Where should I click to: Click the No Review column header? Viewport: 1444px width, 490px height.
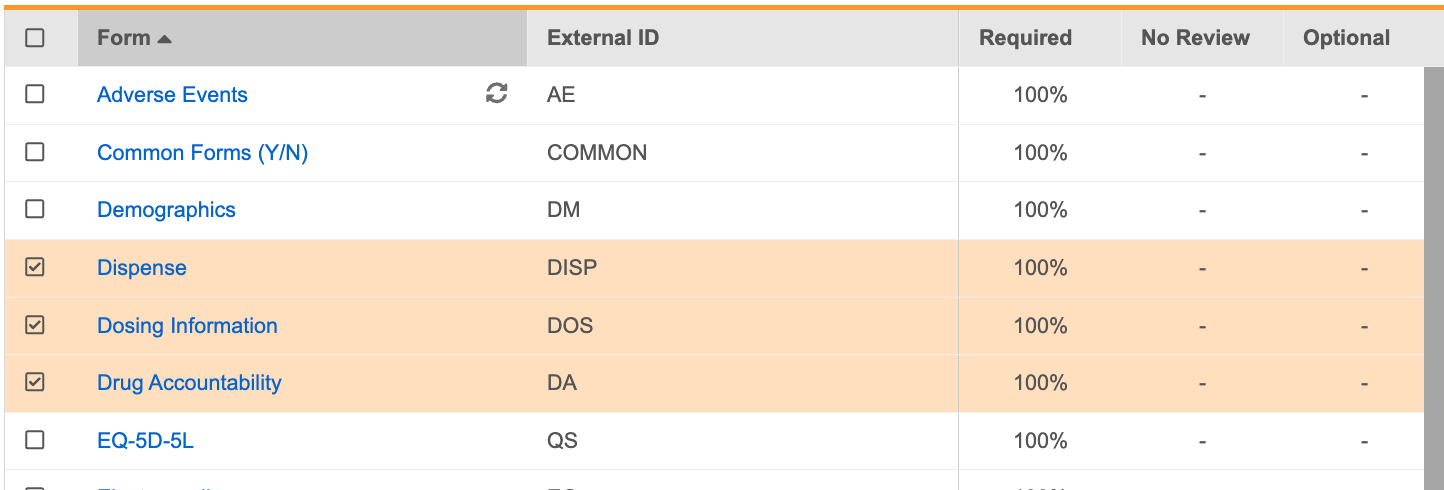pyautogui.click(x=1195, y=38)
